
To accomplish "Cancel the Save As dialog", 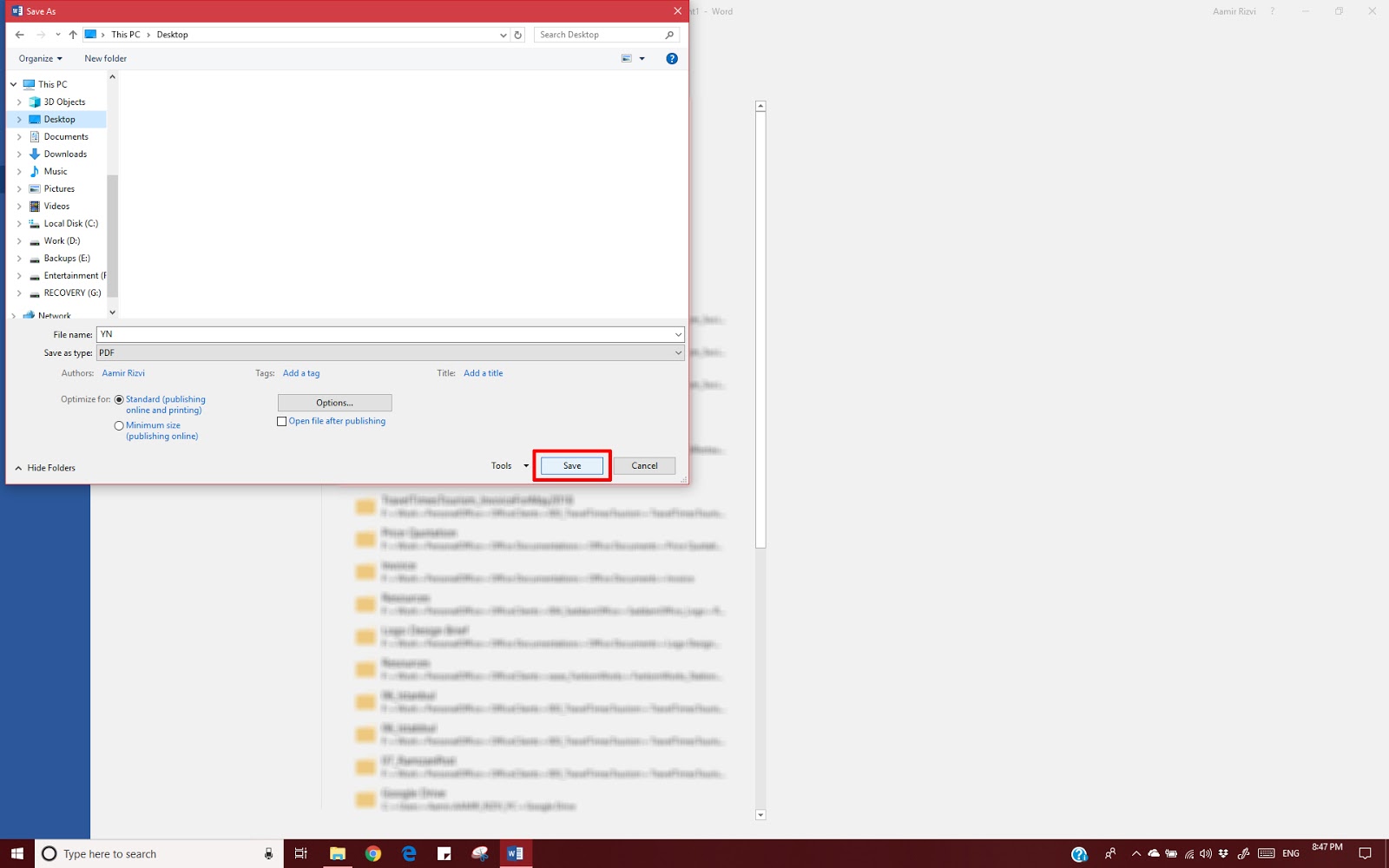I will coord(644,466).
